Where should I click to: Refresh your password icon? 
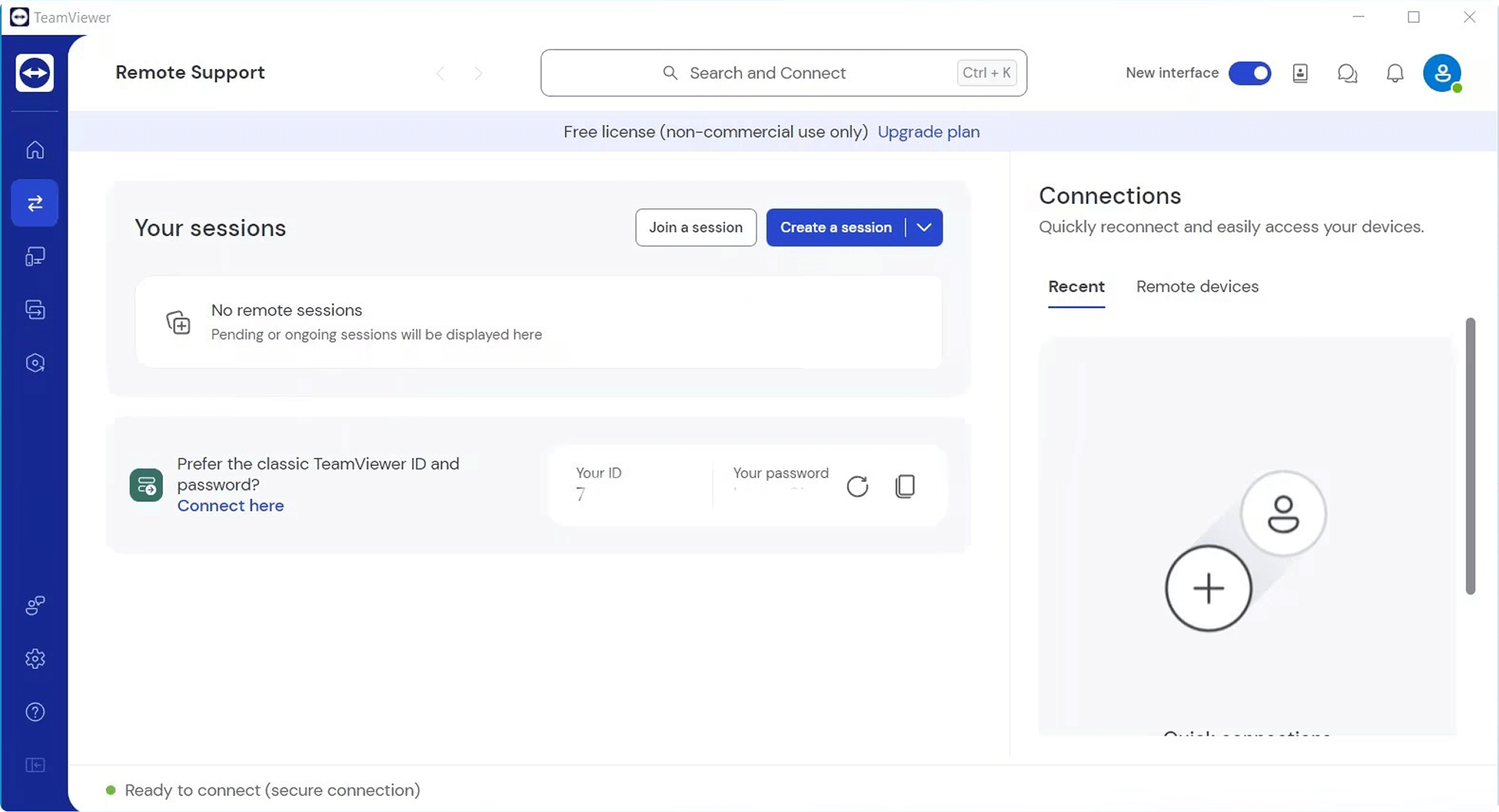click(x=857, y=486)
